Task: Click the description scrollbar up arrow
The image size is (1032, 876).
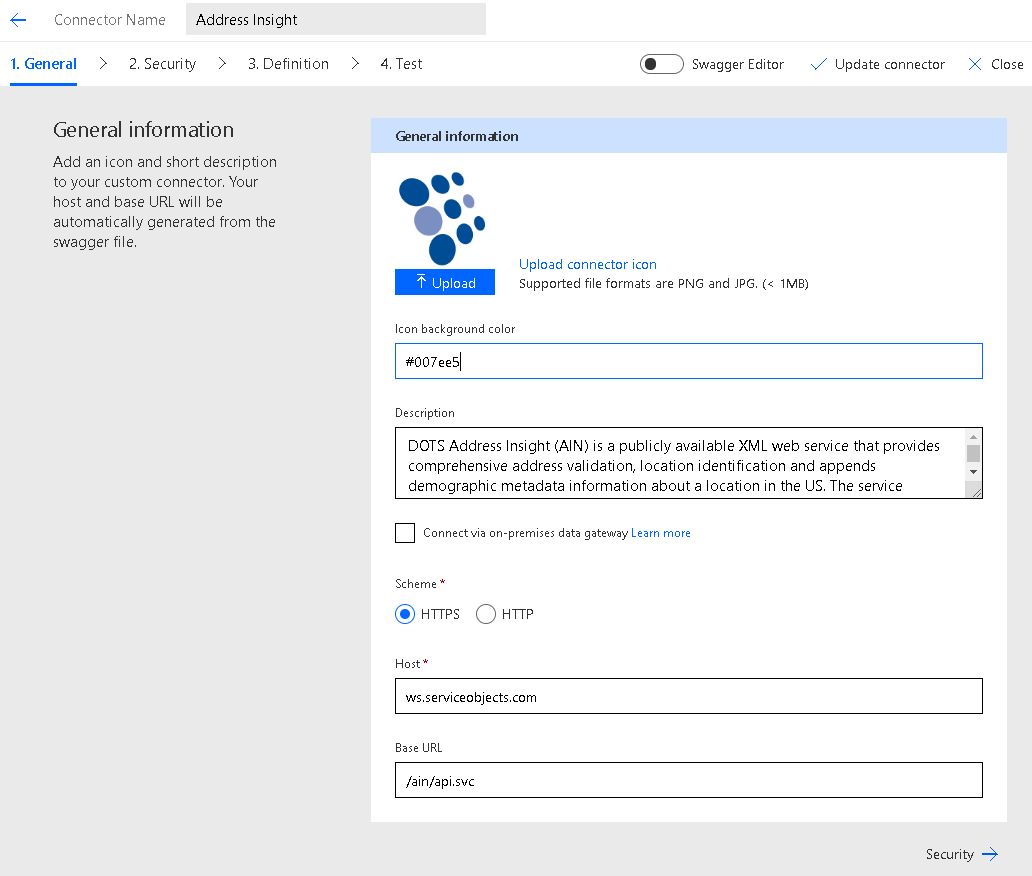Action: pyautogui.click(x=973, y=437)
